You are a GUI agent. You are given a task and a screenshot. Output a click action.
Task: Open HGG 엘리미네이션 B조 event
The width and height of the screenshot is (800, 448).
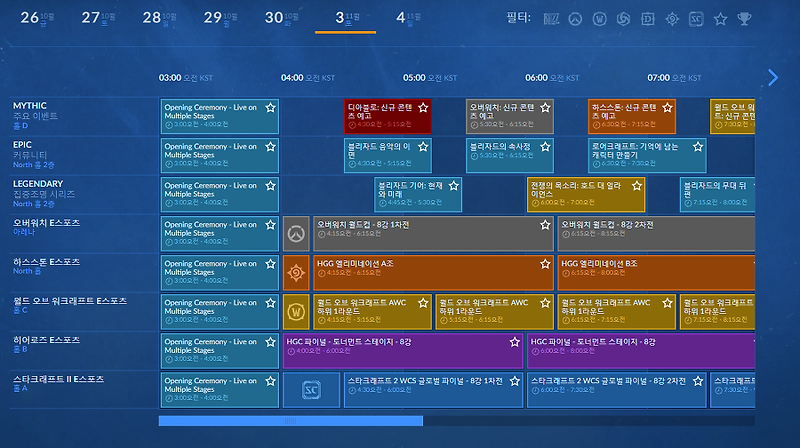(x=656, y=273)
